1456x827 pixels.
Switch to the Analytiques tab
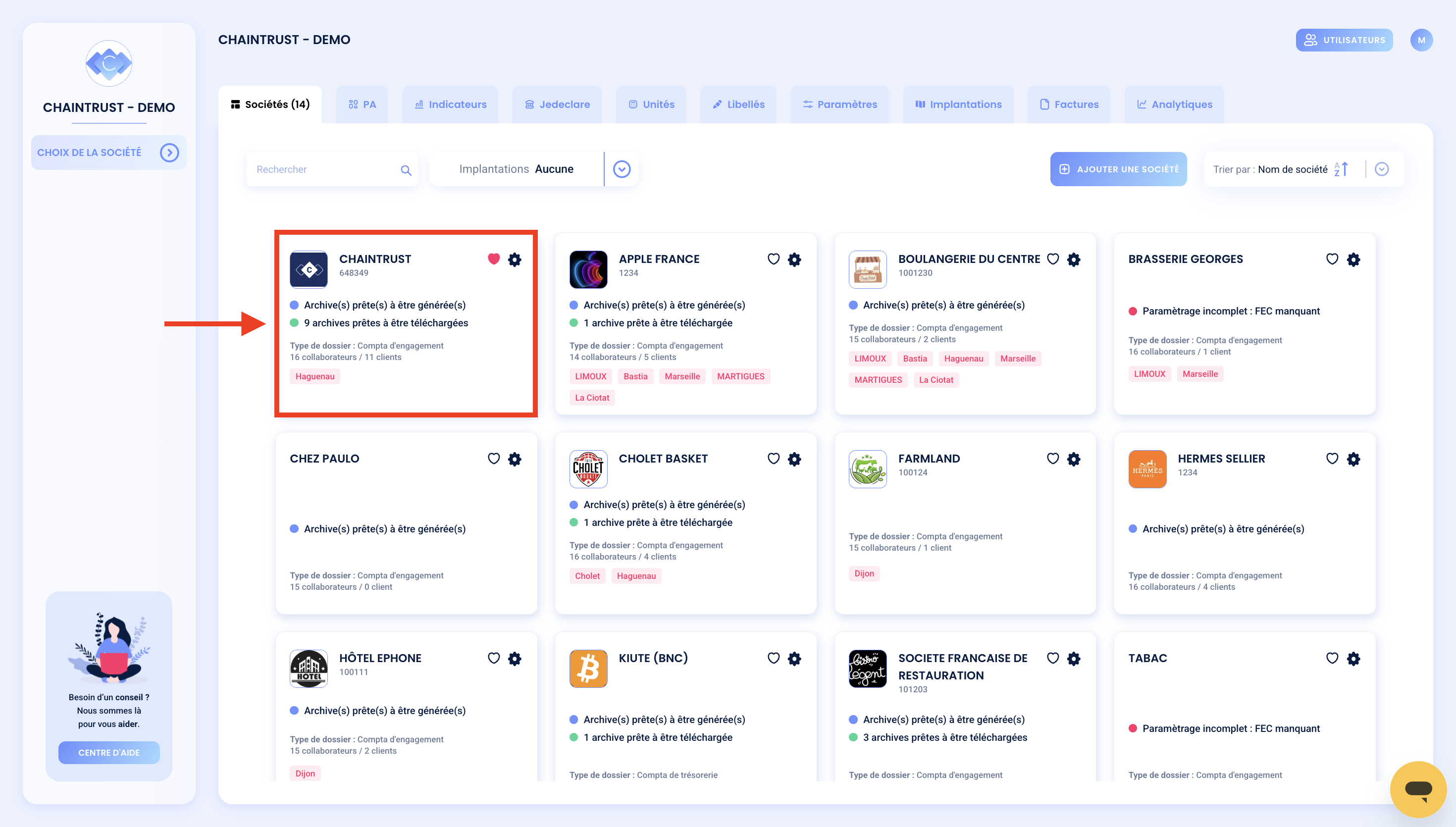1174,104
